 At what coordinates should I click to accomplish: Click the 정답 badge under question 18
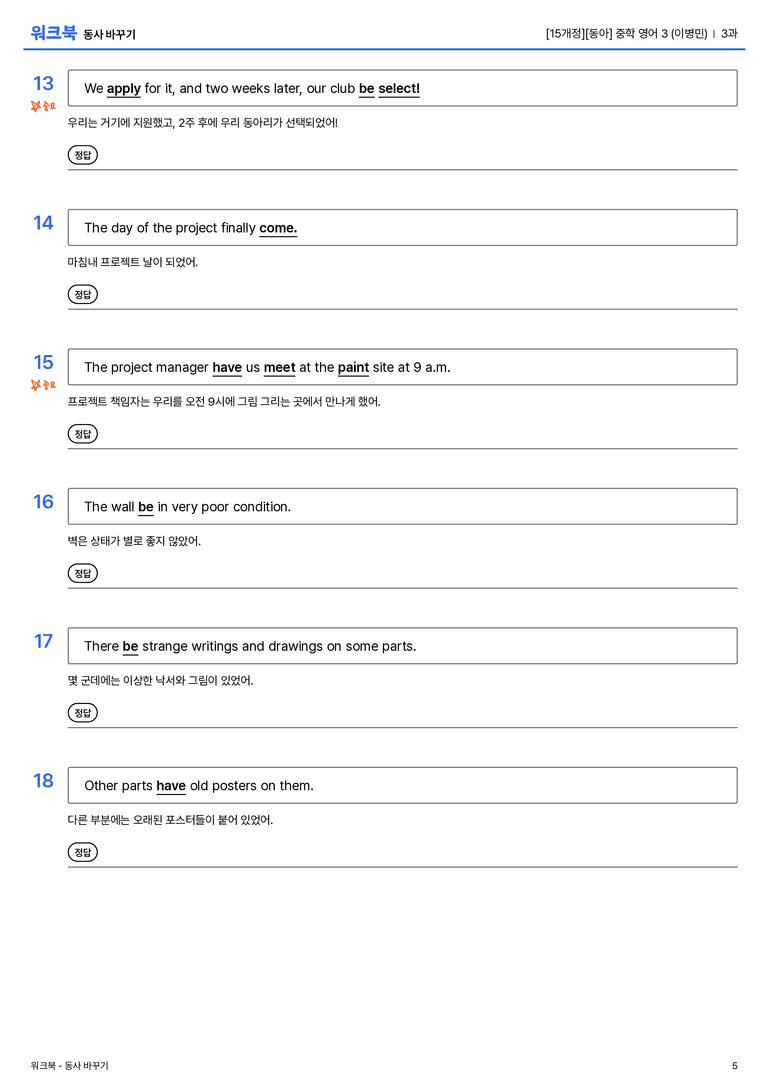[82, 851]
